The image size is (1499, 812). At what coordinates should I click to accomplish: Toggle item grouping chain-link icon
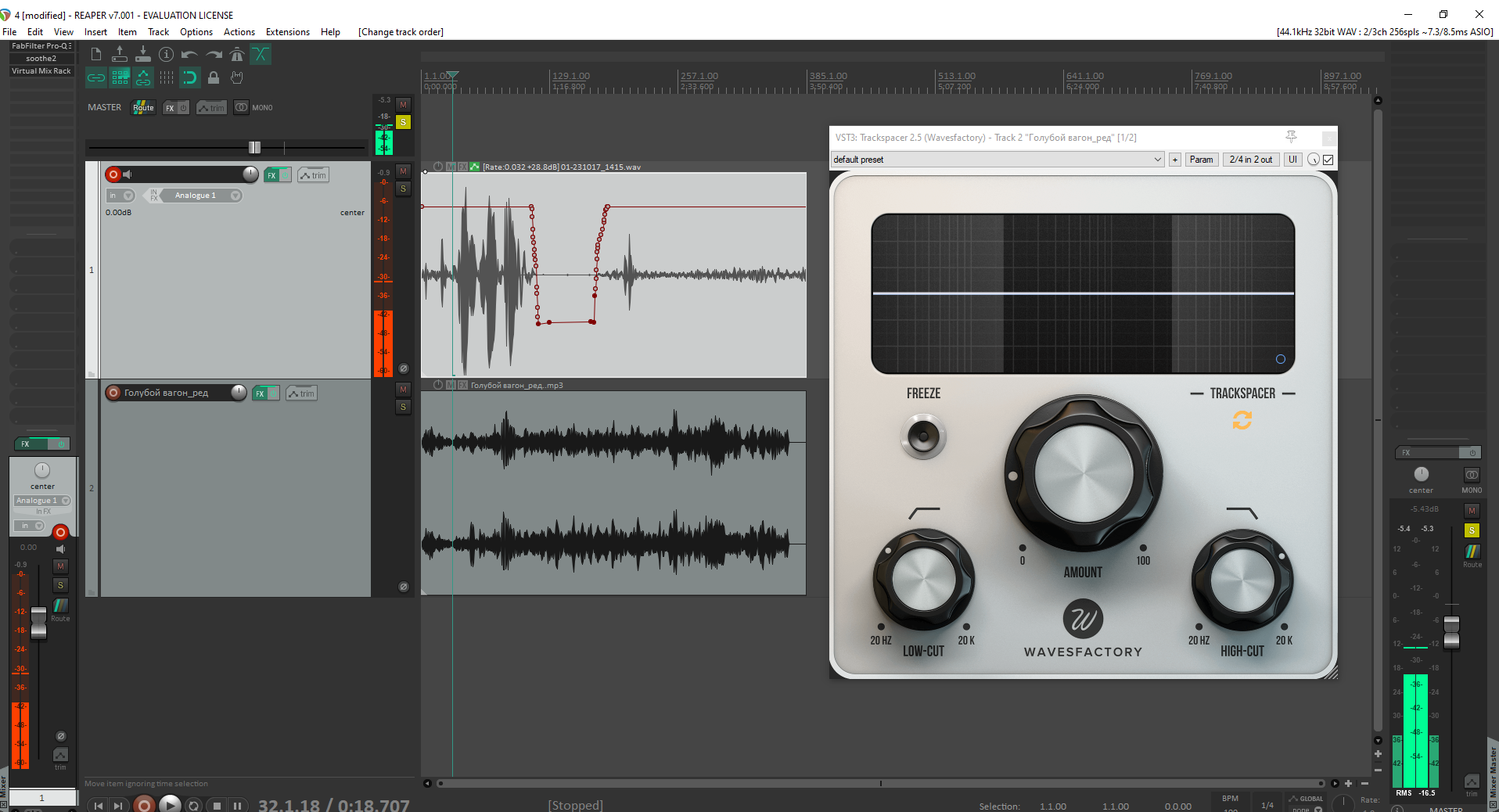[95, 77]
